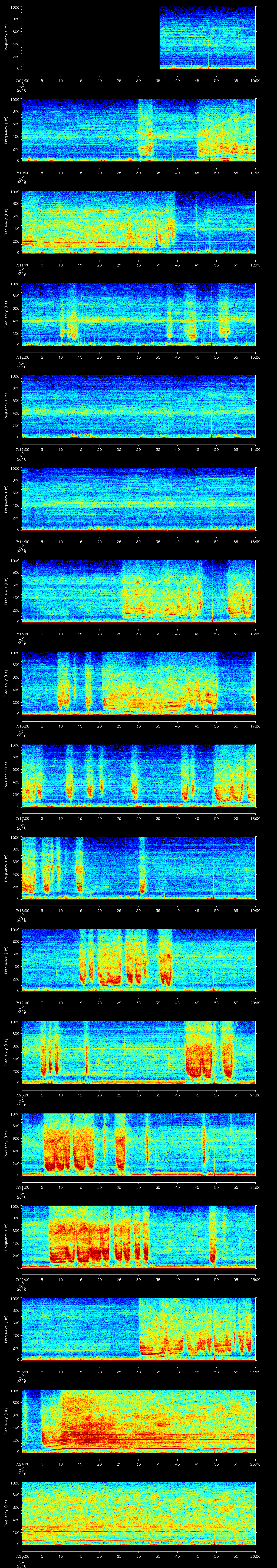Click the spectrogram panel starting at 7:18:00

138,868
